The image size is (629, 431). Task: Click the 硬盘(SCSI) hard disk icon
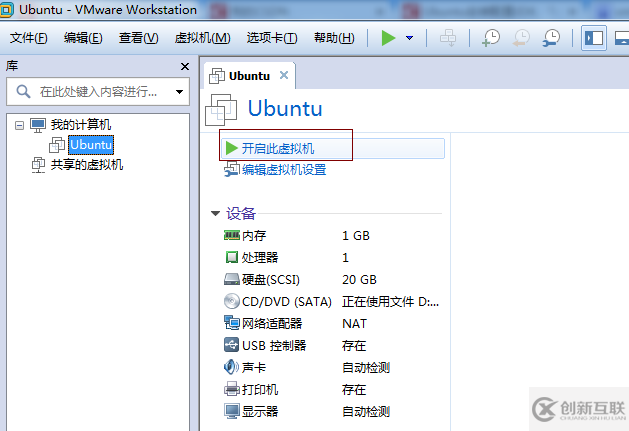coord(232,279)
